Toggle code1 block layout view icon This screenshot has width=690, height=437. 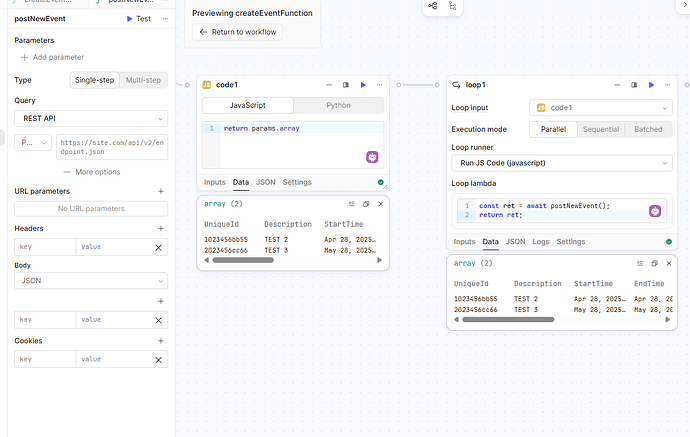pos(346,85)
